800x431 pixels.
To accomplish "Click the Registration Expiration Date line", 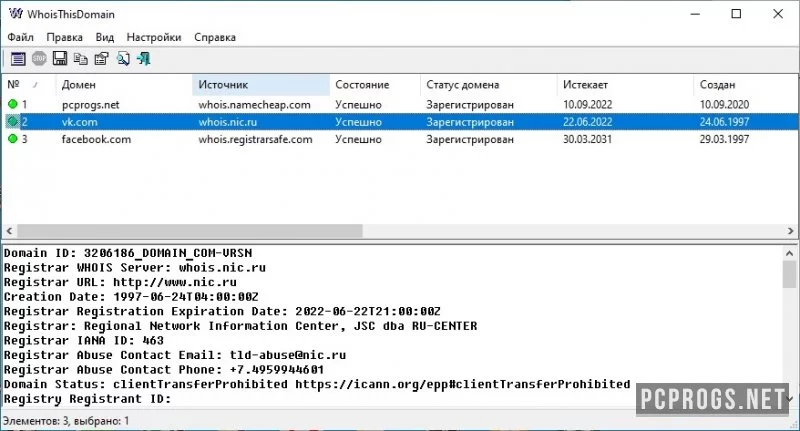I will [222, 311].
